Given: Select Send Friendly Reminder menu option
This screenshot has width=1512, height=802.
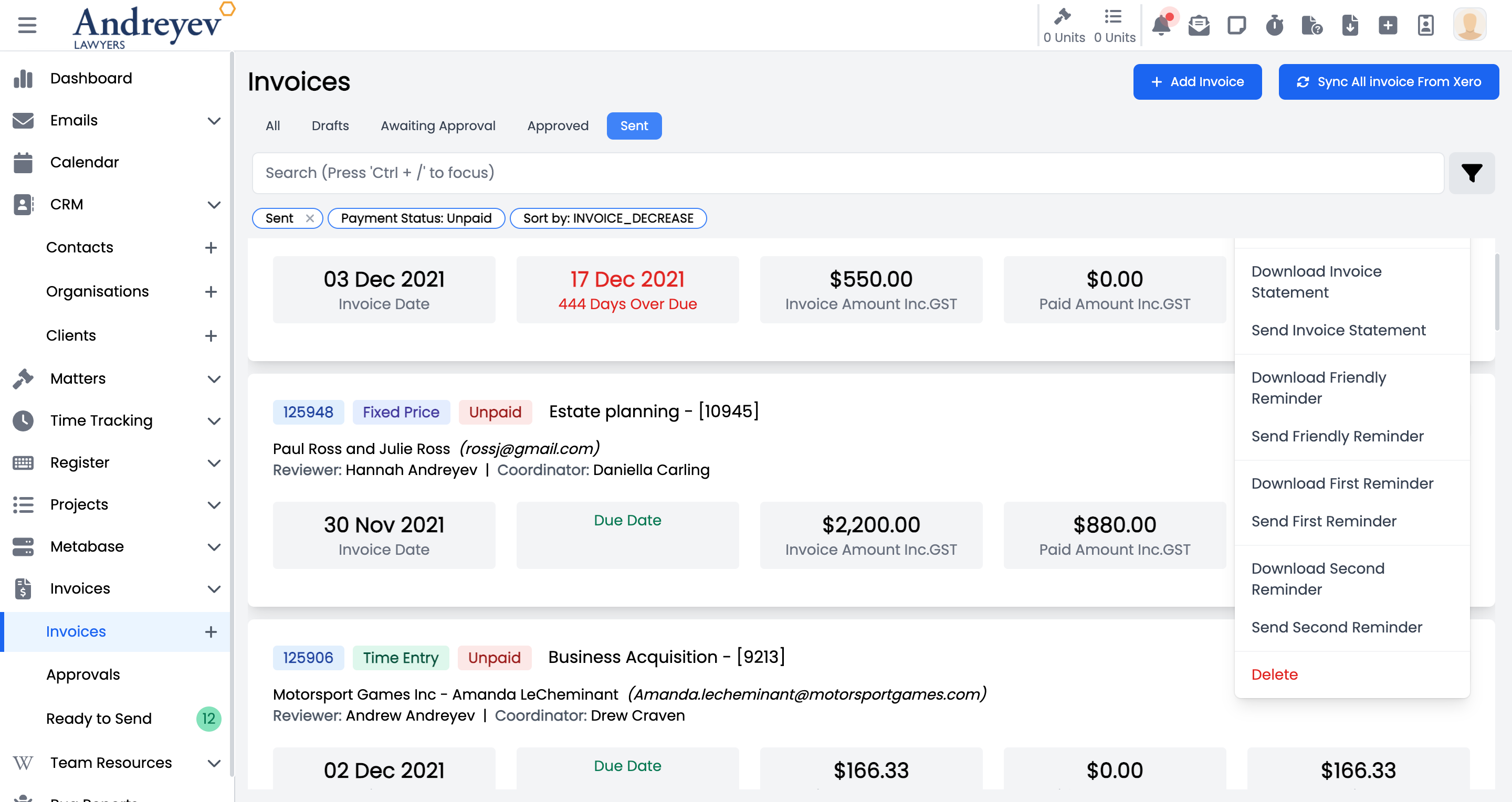Looking at the screenshot, I should pos(1337,436).
